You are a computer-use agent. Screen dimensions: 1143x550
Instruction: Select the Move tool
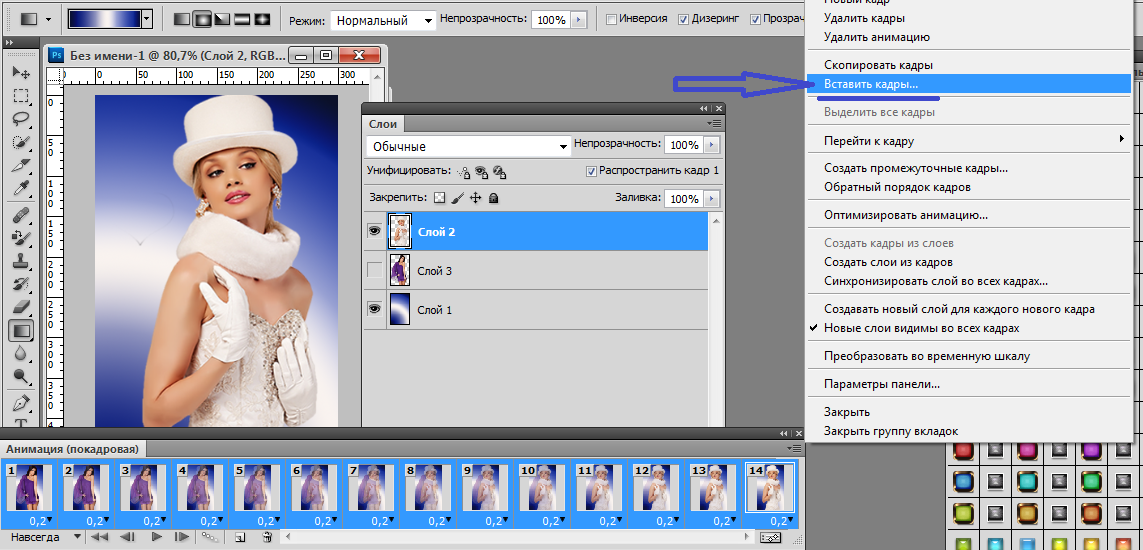[20, 73]
